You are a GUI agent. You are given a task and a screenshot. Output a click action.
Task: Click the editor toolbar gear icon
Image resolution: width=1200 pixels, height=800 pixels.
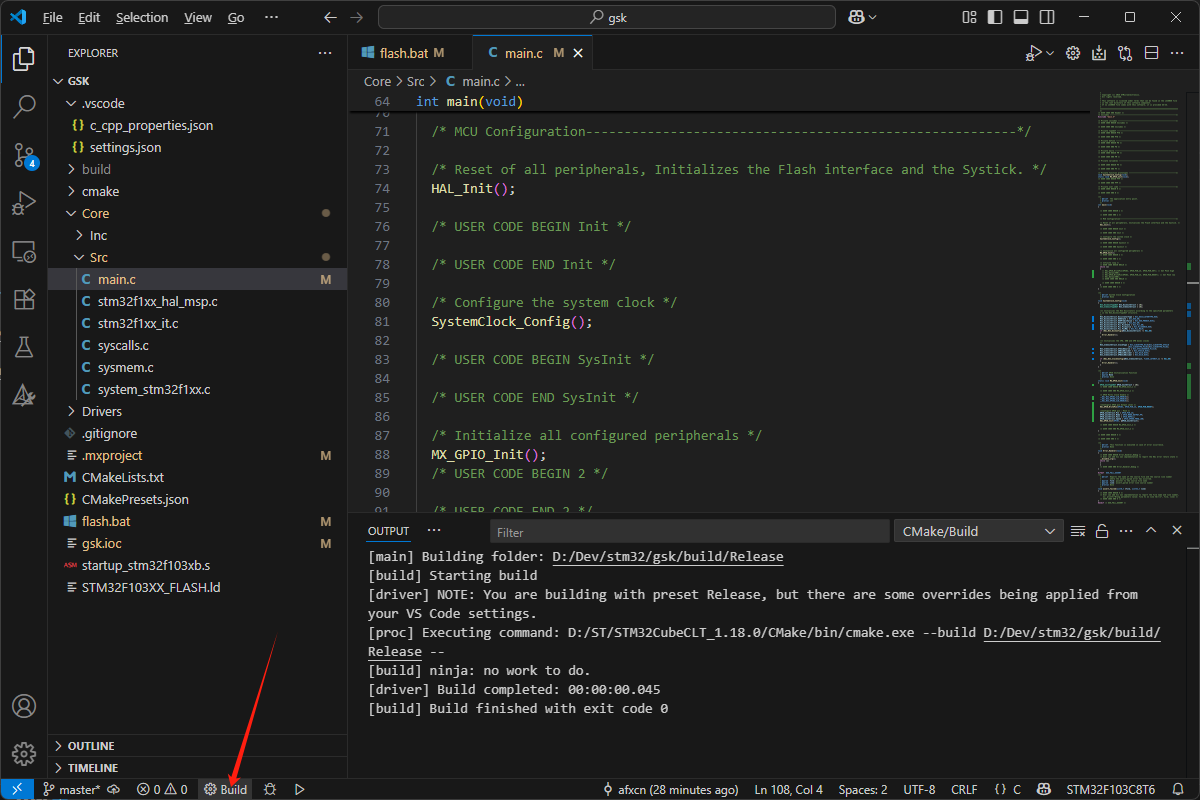click(1073, 53)
